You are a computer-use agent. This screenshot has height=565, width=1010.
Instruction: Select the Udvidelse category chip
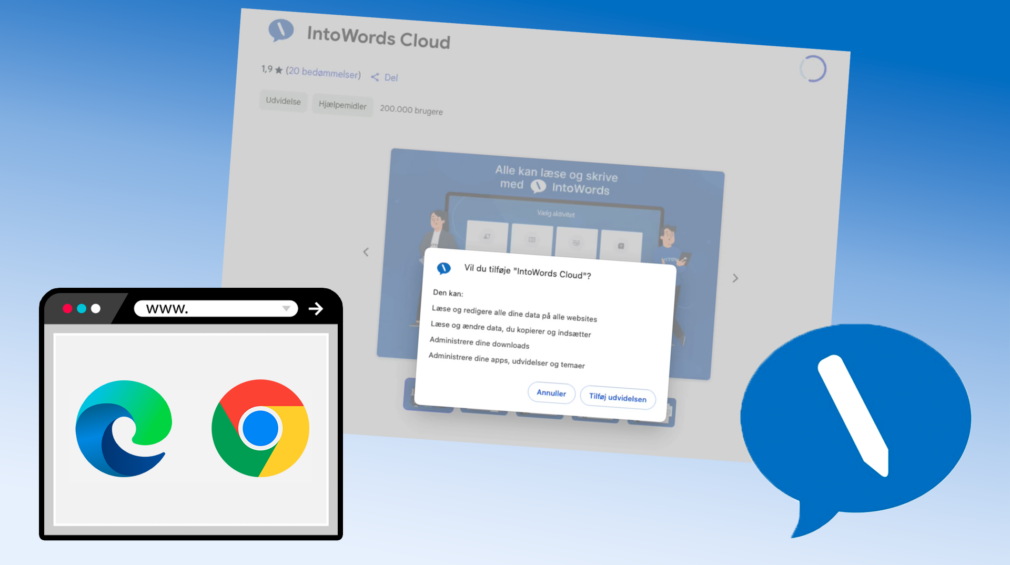[x=283, y=101]
